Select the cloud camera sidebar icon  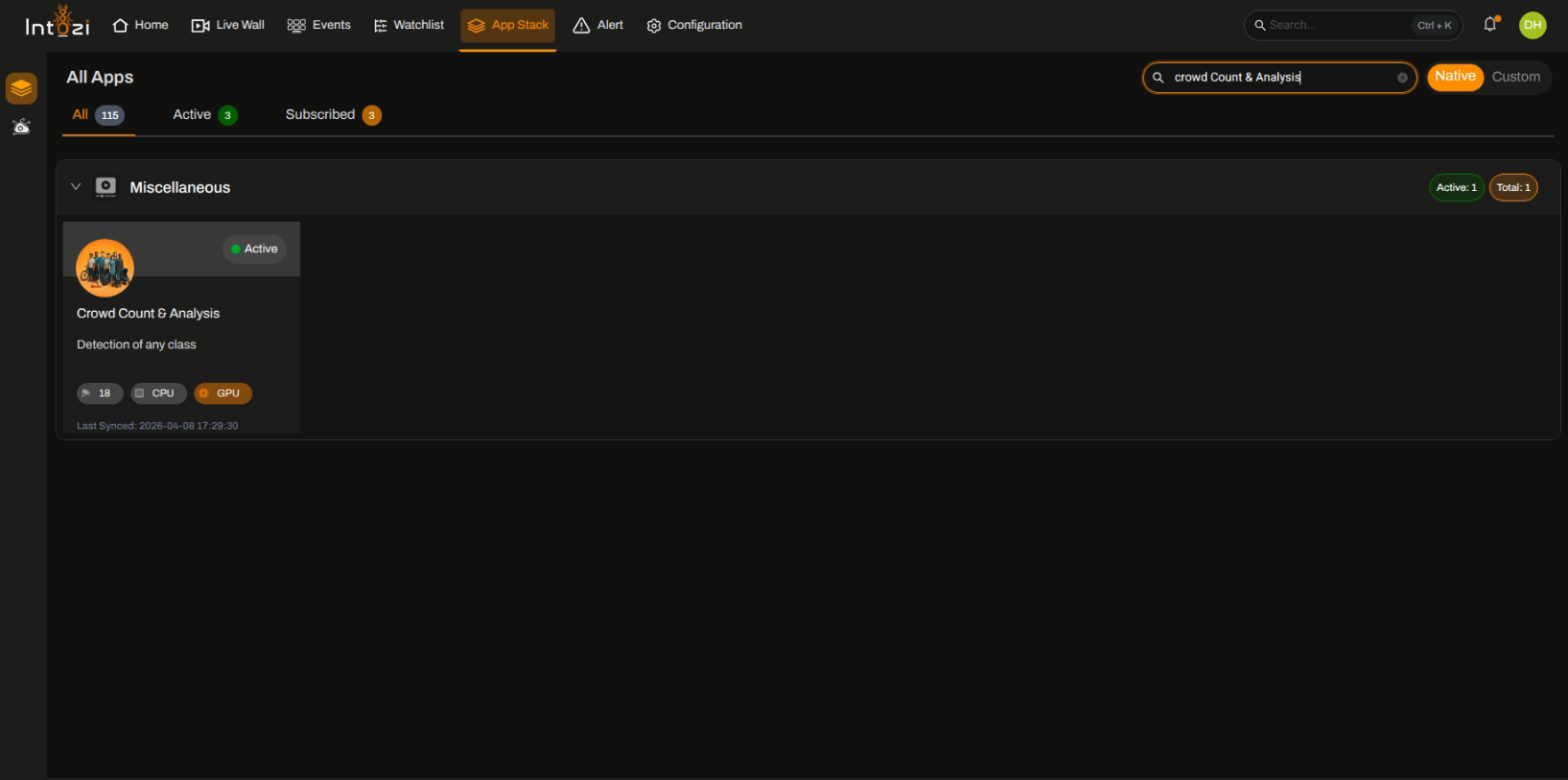[x=21, y=127]
